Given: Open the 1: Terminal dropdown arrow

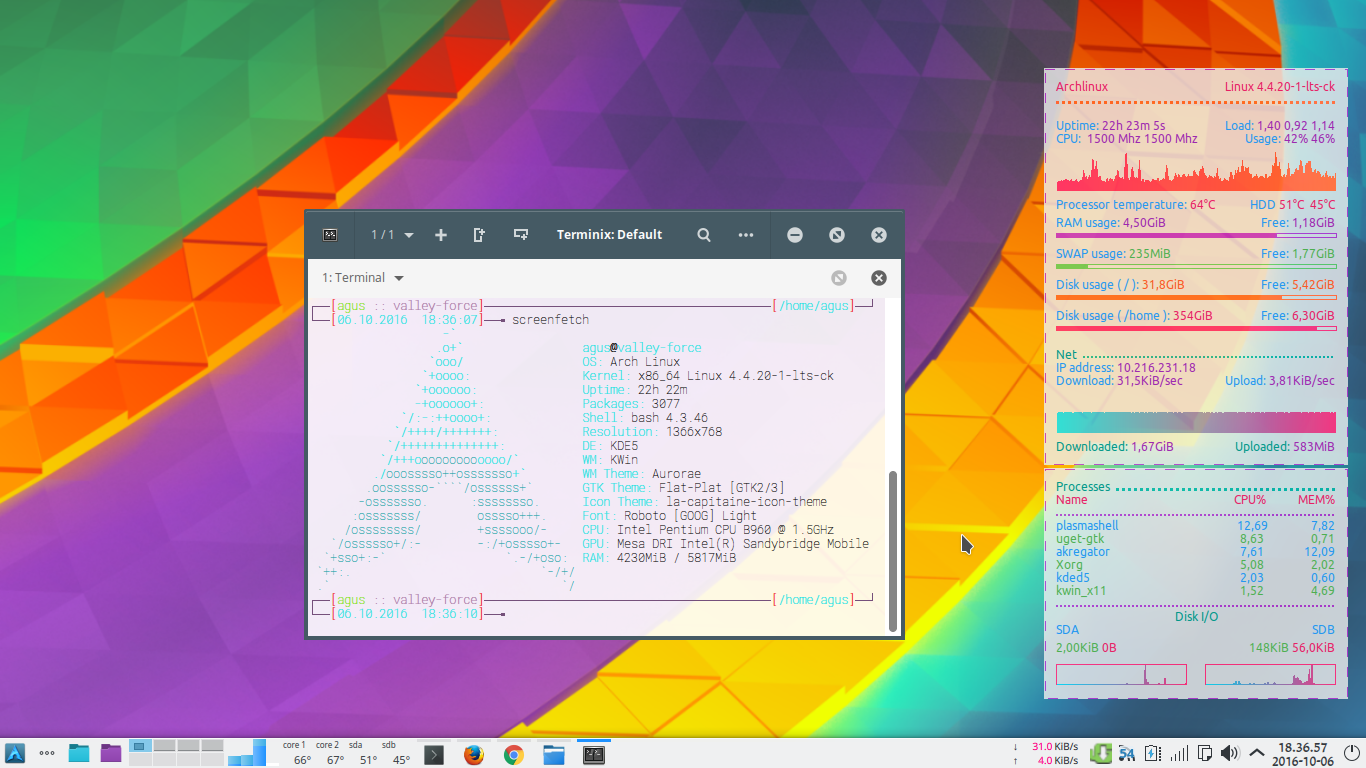Looking at the screenshot, I should (x=399, y=278).
